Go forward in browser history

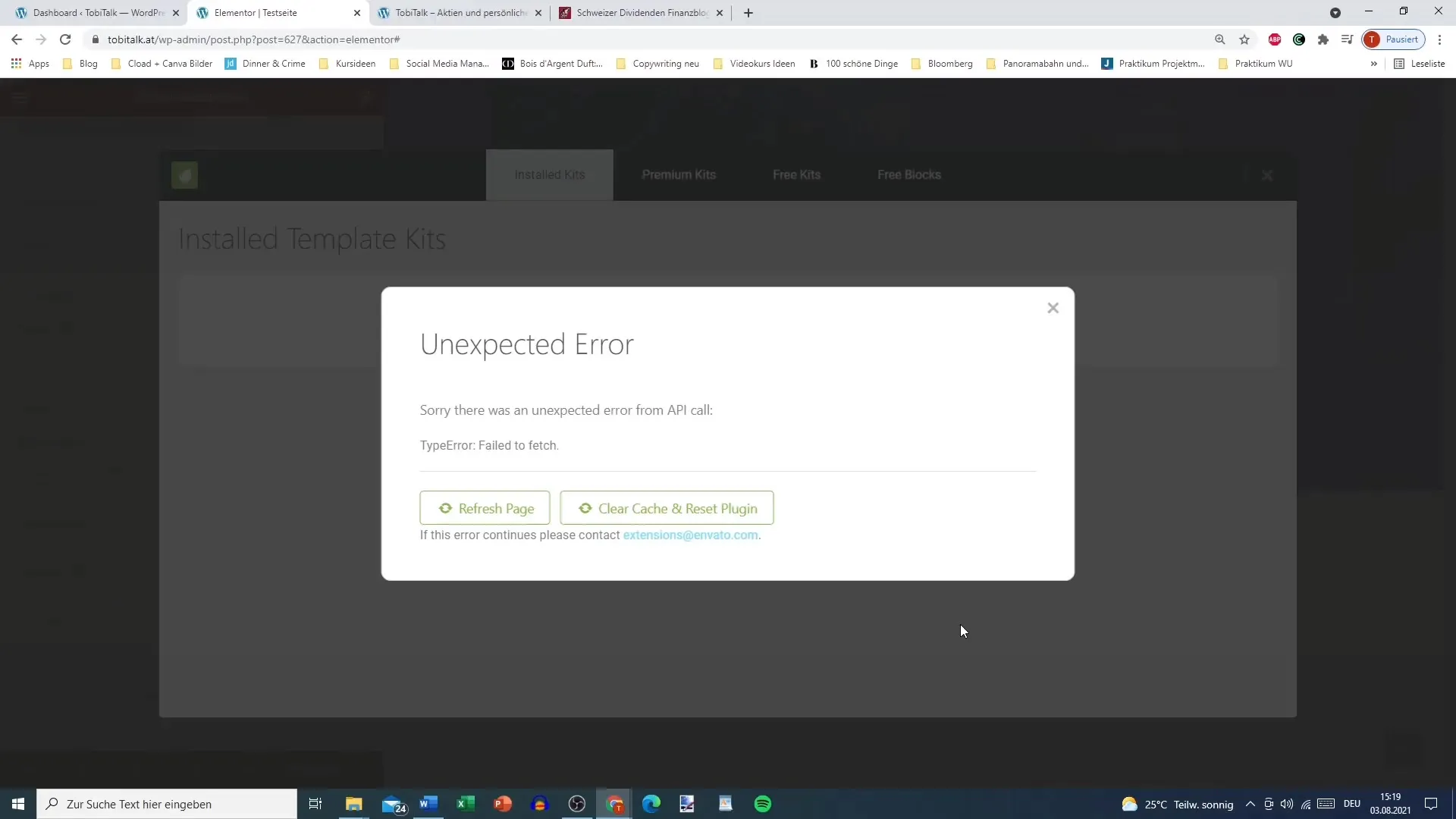tap(41, 39)
